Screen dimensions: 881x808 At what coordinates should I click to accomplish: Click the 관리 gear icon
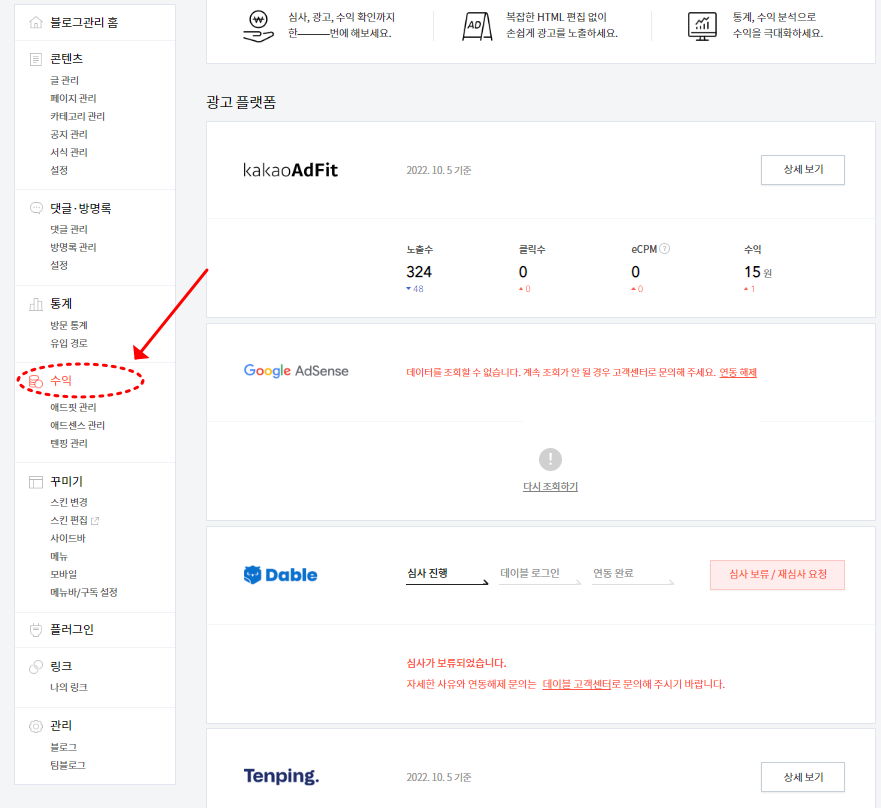point(36,726)
